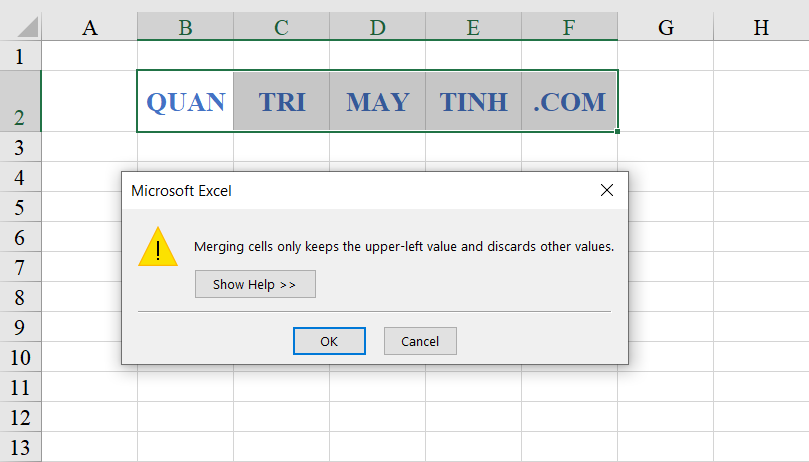This screenshot has height=462, width=809.
Task: Click the cell containing TRI
Action: click(281, 101)
